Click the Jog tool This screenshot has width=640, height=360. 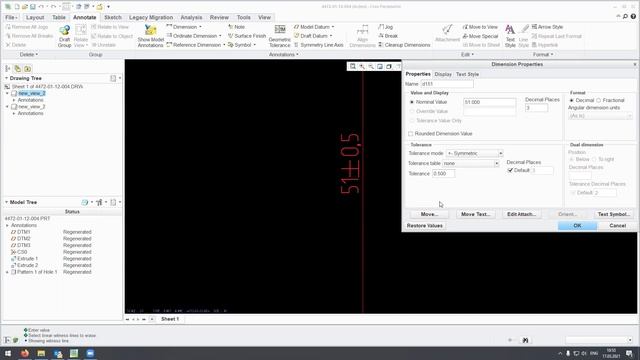(385, 27)
